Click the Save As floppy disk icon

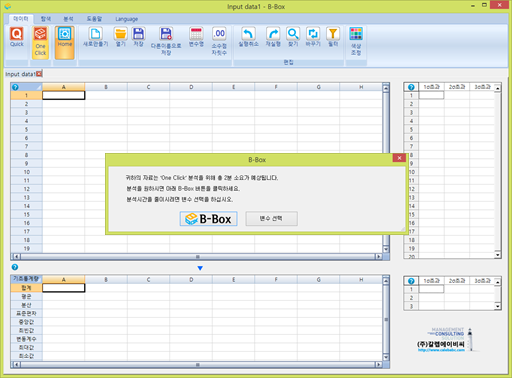click(x=166, y=41)
